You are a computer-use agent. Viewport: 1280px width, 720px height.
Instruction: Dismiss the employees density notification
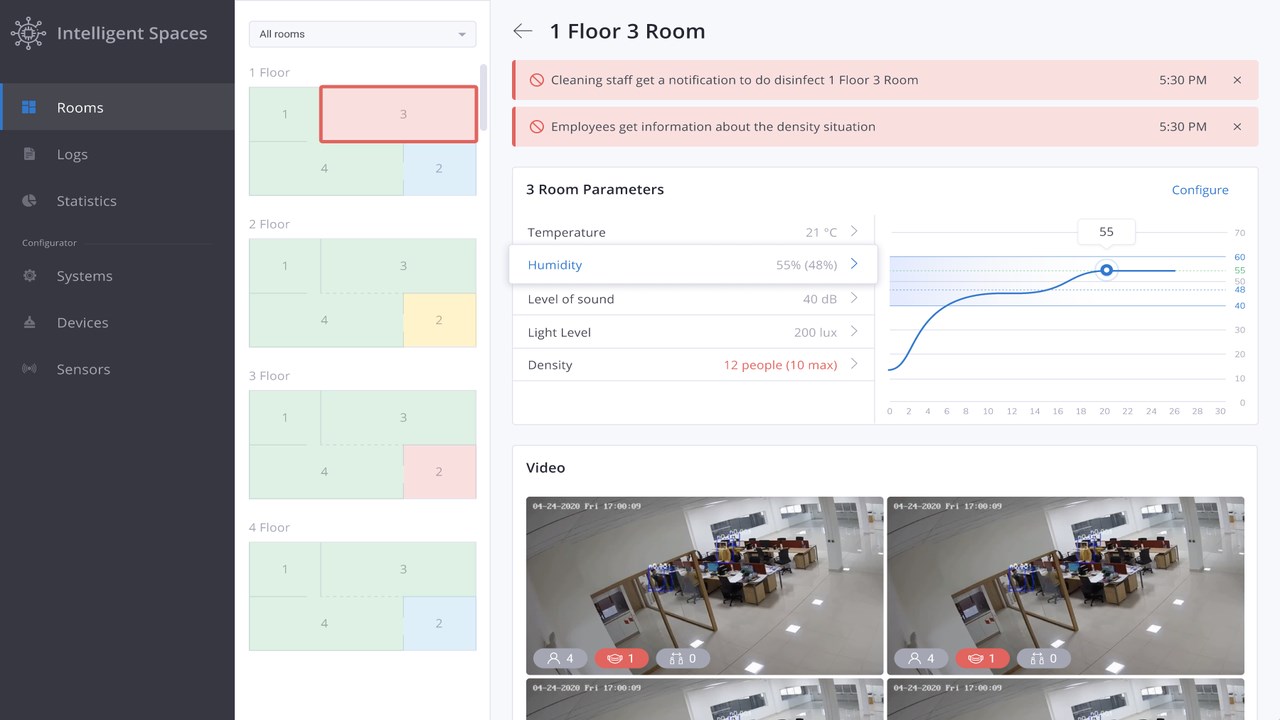click(x=1237, y=127)
